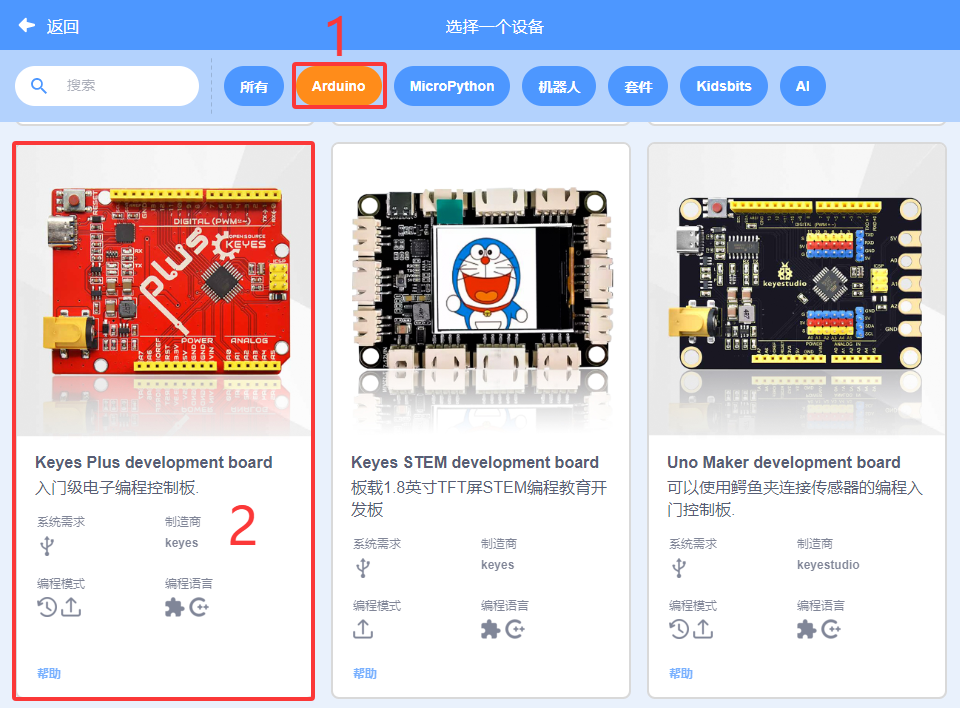
Task: Select Keyes STEM development board image
Action: (481, 290)
